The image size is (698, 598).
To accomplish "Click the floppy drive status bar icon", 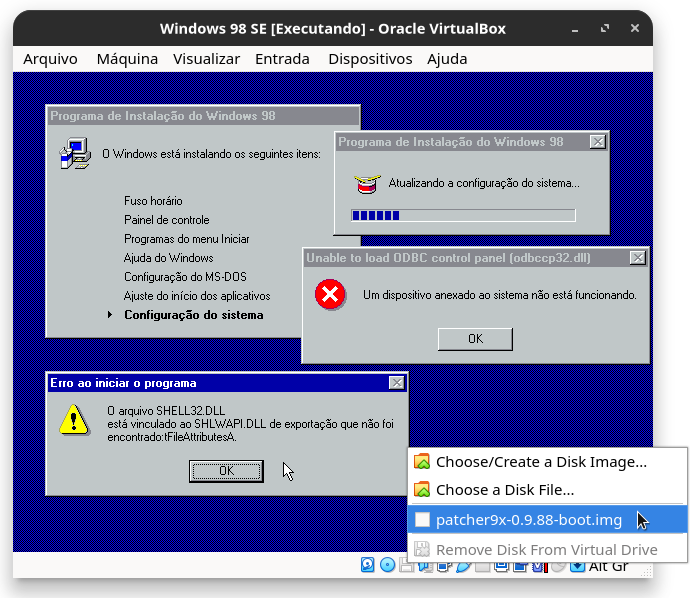I will (405, 566).
